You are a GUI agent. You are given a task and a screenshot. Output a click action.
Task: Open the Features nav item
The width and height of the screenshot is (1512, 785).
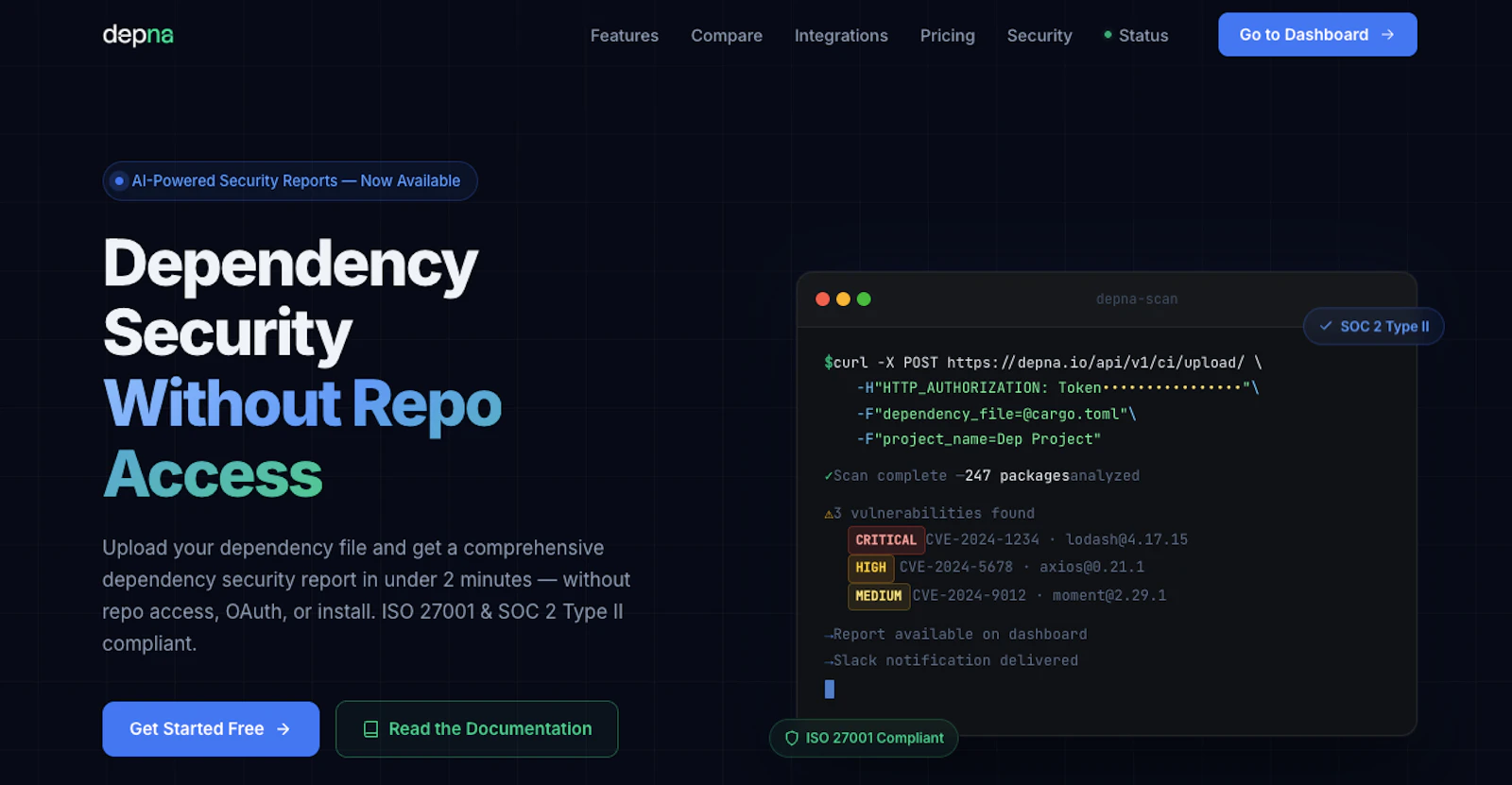(x=625, y=36)
